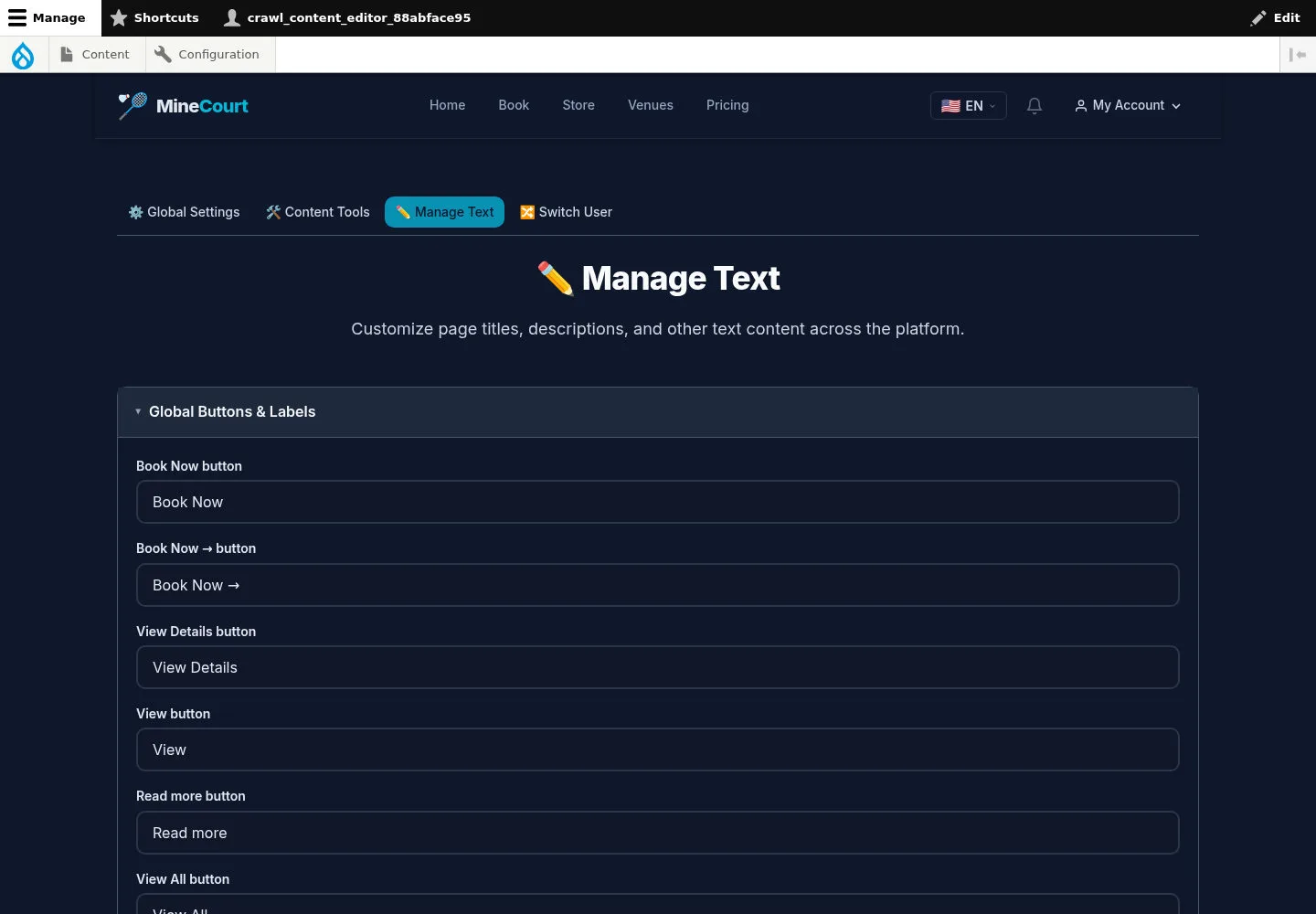The image size is (1316, 914).
Task: Select the Manage Text tab
Action: (445, 212)
